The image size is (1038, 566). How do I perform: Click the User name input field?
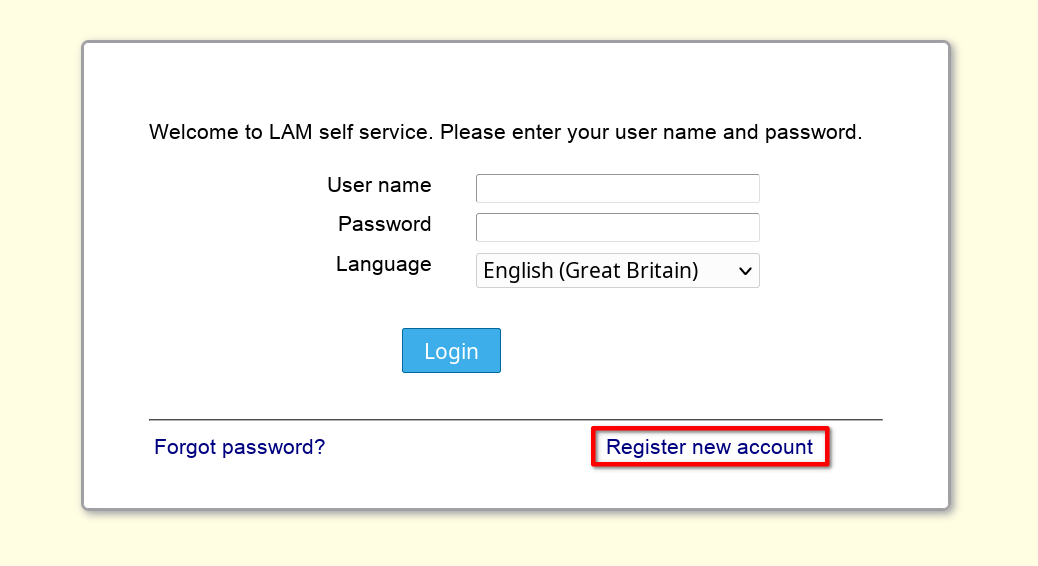pyautogui.click(x=617, y=188)
